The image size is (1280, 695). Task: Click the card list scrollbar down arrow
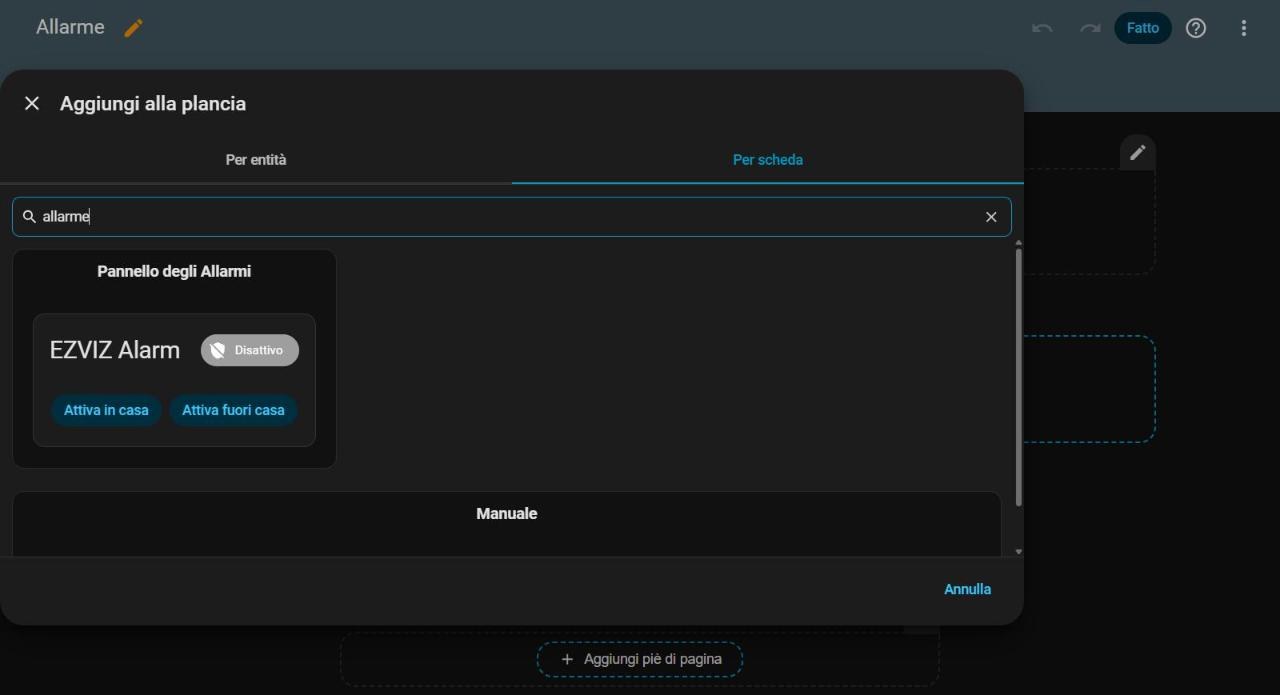[1019, 551]
